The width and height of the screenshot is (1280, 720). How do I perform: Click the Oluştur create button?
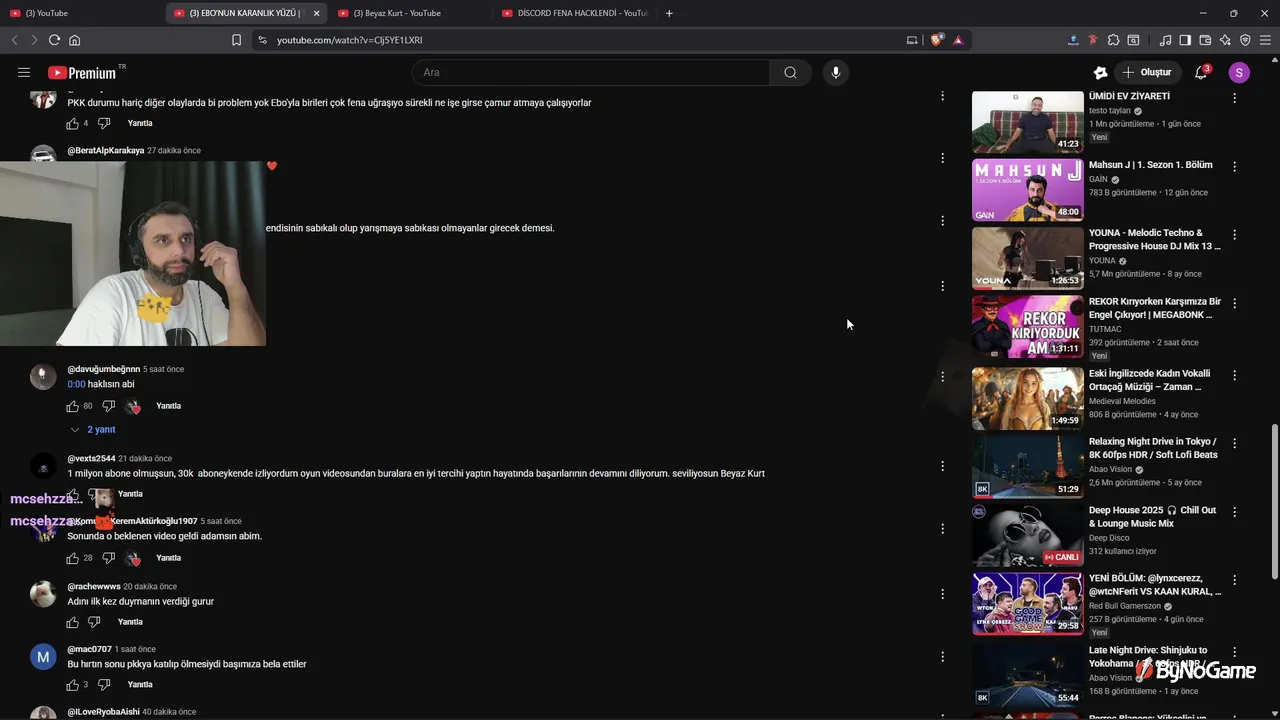[x=1148, y=72]
